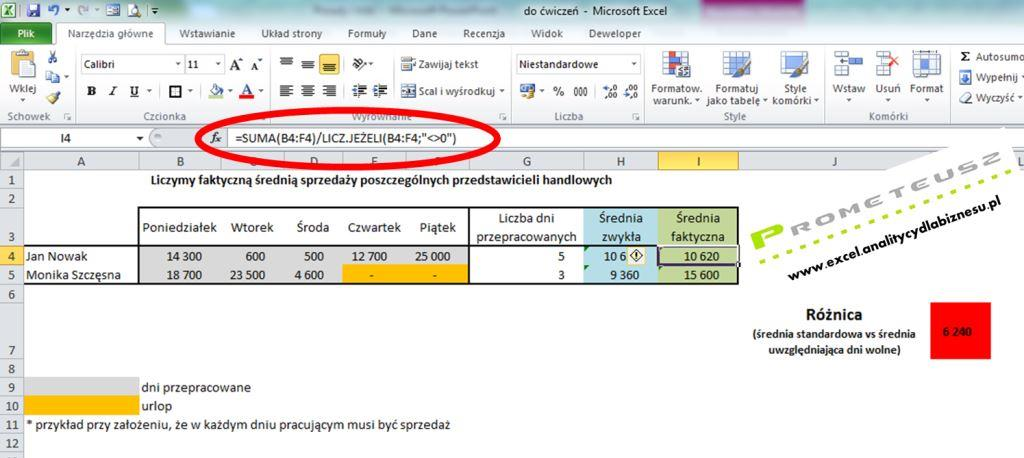
Task: Open the Formatow. warunk. conditional formatting dropdown
Action: click(676, 78)
